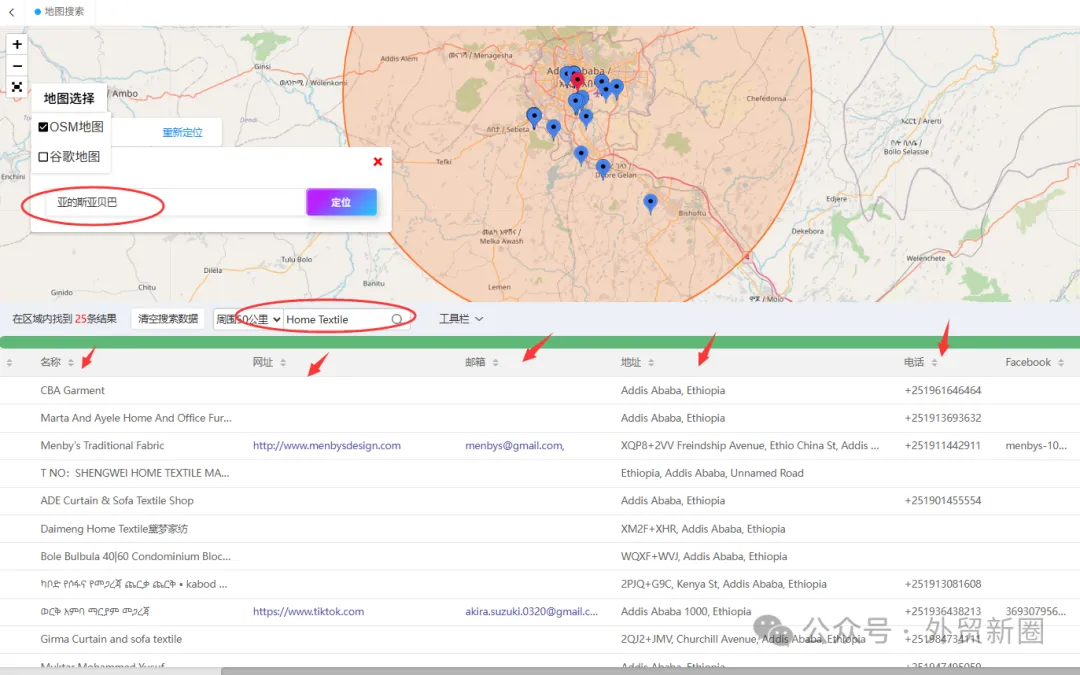Screen dimensions: 1080x675
Task: Click address XM2F+XHR, Addis Ababa
Action: tap(703, 529)
